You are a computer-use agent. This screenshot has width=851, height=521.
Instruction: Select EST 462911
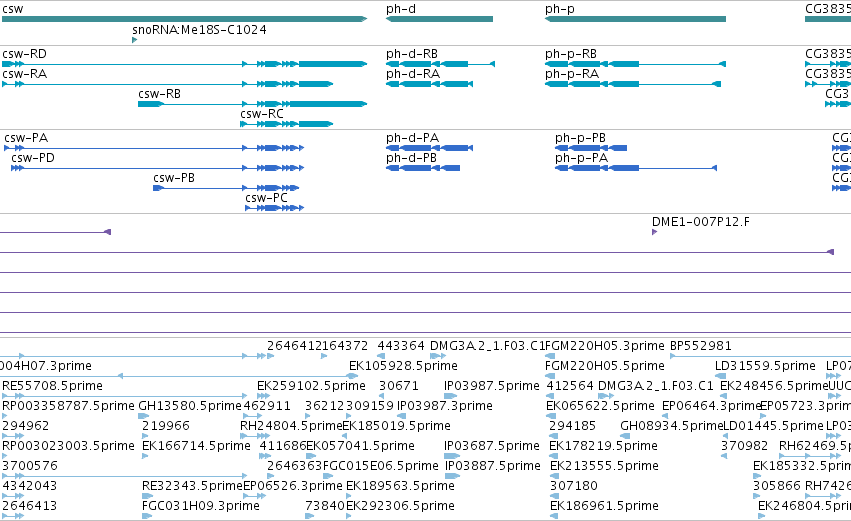pos(267,406)
